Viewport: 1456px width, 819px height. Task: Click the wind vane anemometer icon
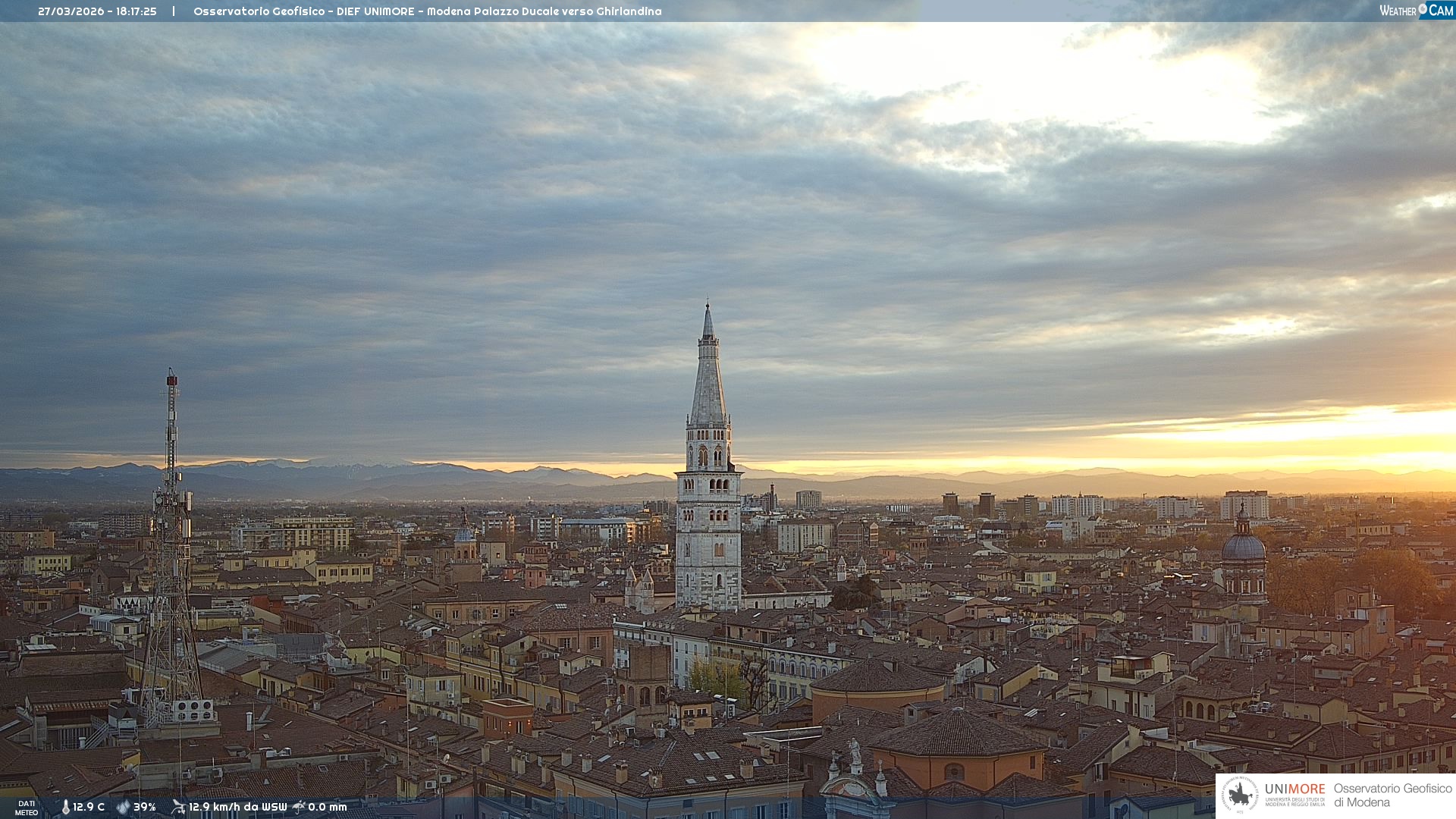178,807
